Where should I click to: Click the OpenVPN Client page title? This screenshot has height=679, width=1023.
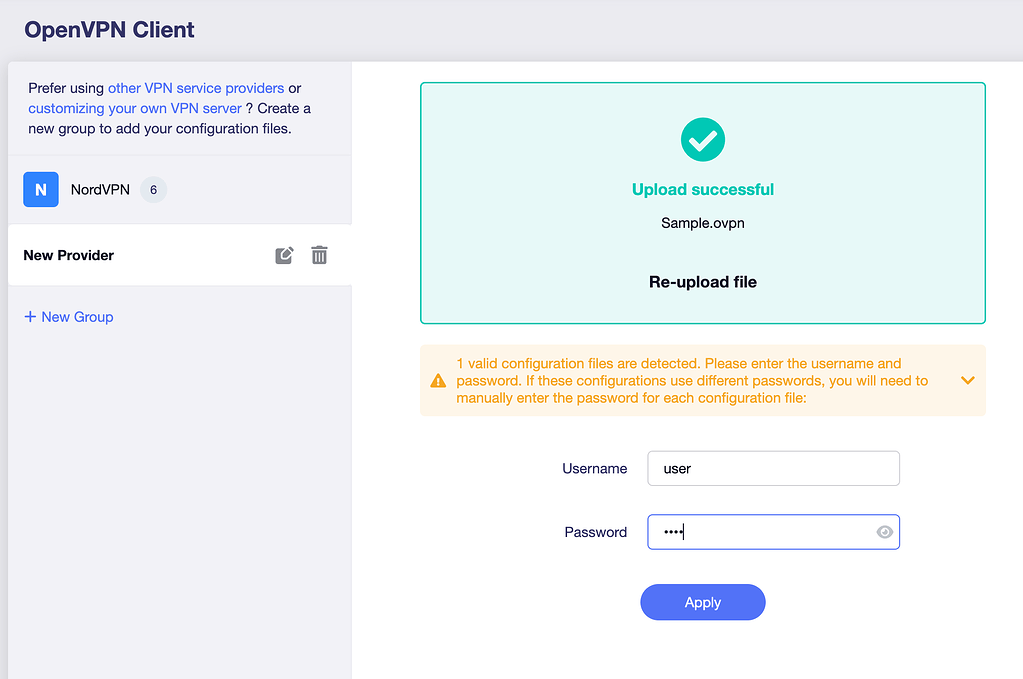(x=110, y=30)
